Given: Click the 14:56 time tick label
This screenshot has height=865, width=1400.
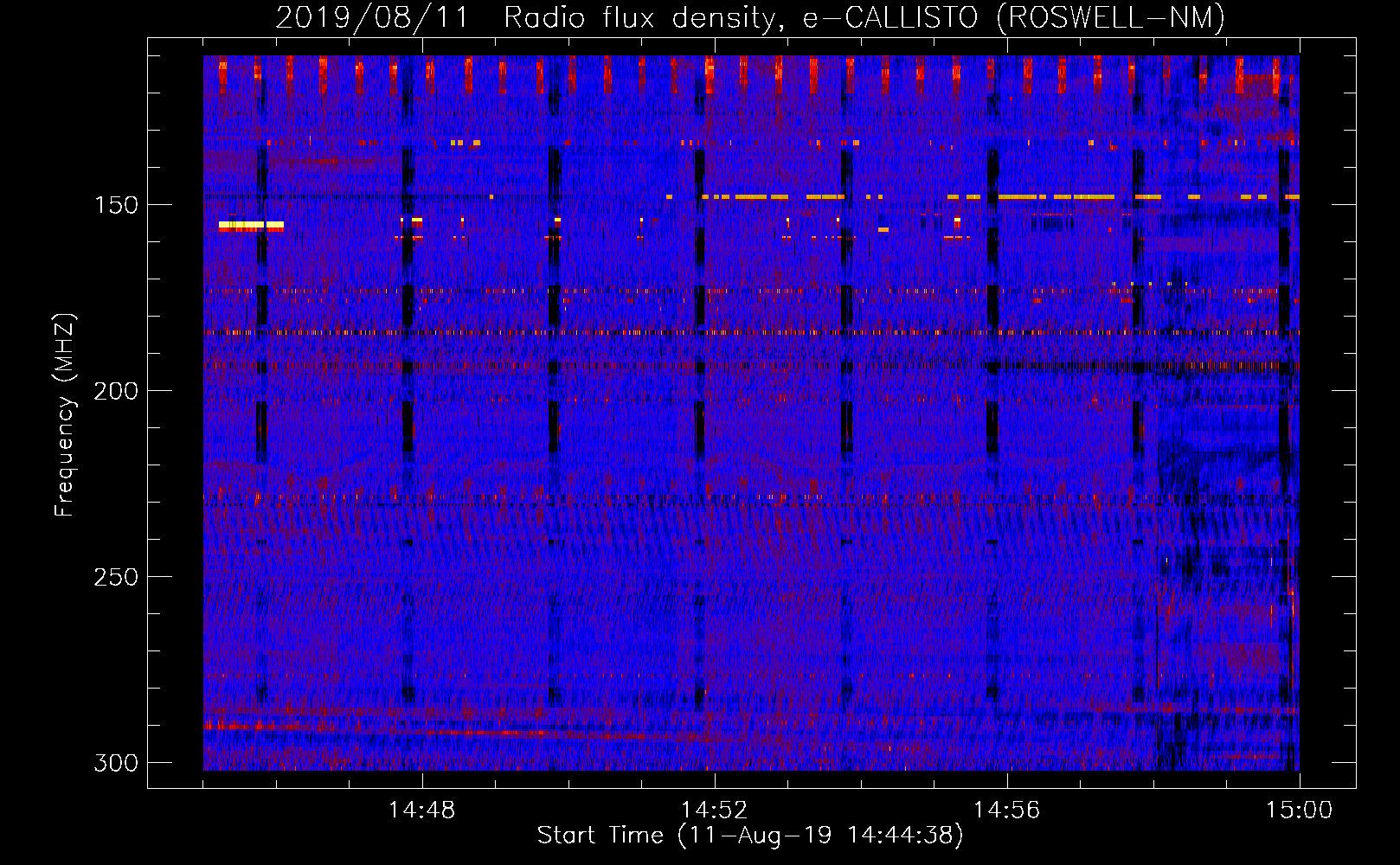Looking at the screenshot, I should tap(1006, 810).
